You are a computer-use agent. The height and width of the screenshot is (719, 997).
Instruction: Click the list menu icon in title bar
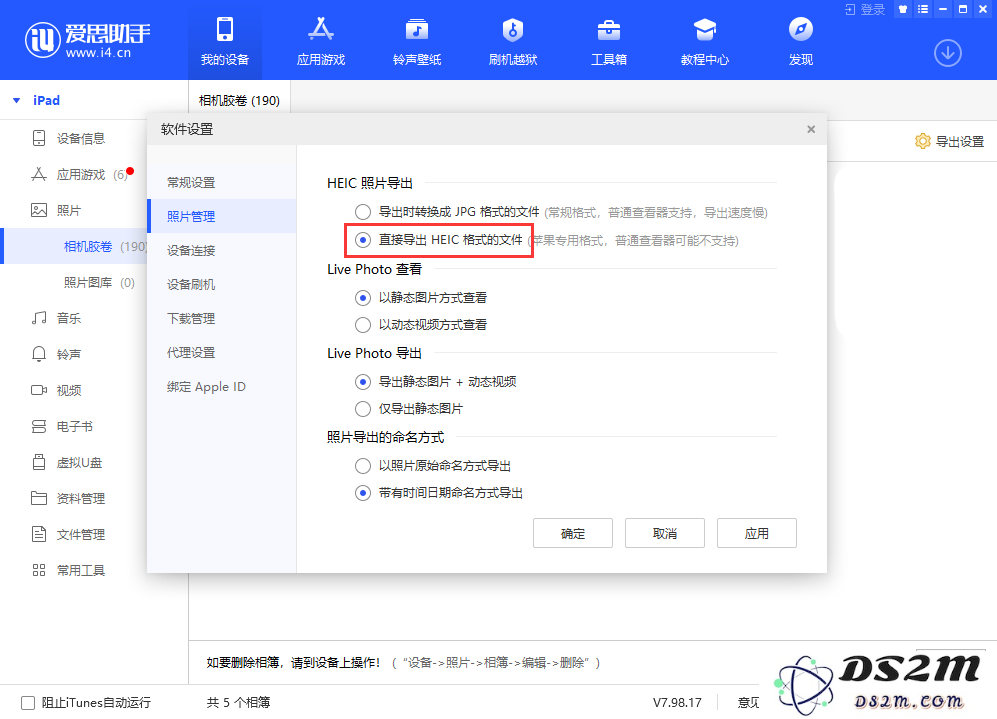click(923, 10)
